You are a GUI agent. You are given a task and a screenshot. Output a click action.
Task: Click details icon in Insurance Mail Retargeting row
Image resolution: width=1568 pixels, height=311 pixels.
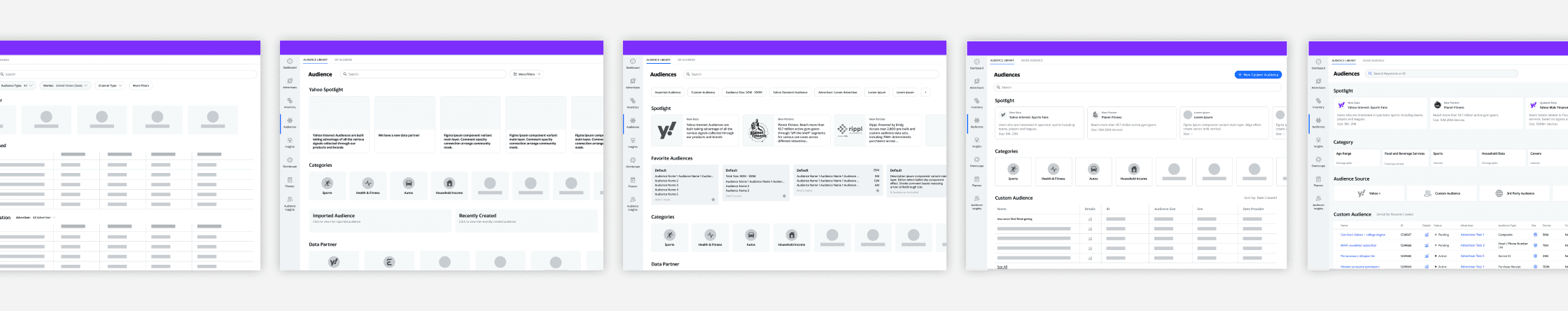[x=1090, y=219]
